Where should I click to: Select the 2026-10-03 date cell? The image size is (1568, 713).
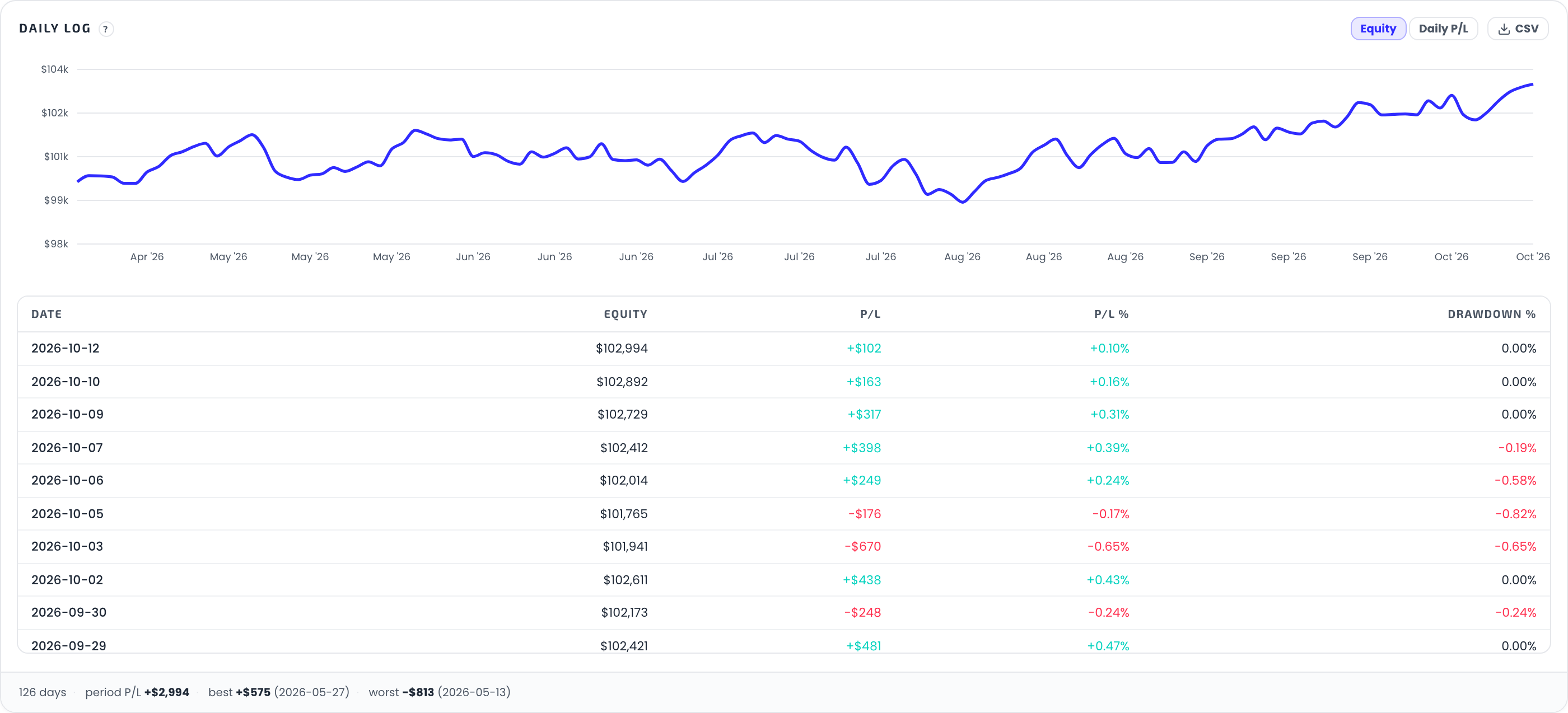[67, 546]
